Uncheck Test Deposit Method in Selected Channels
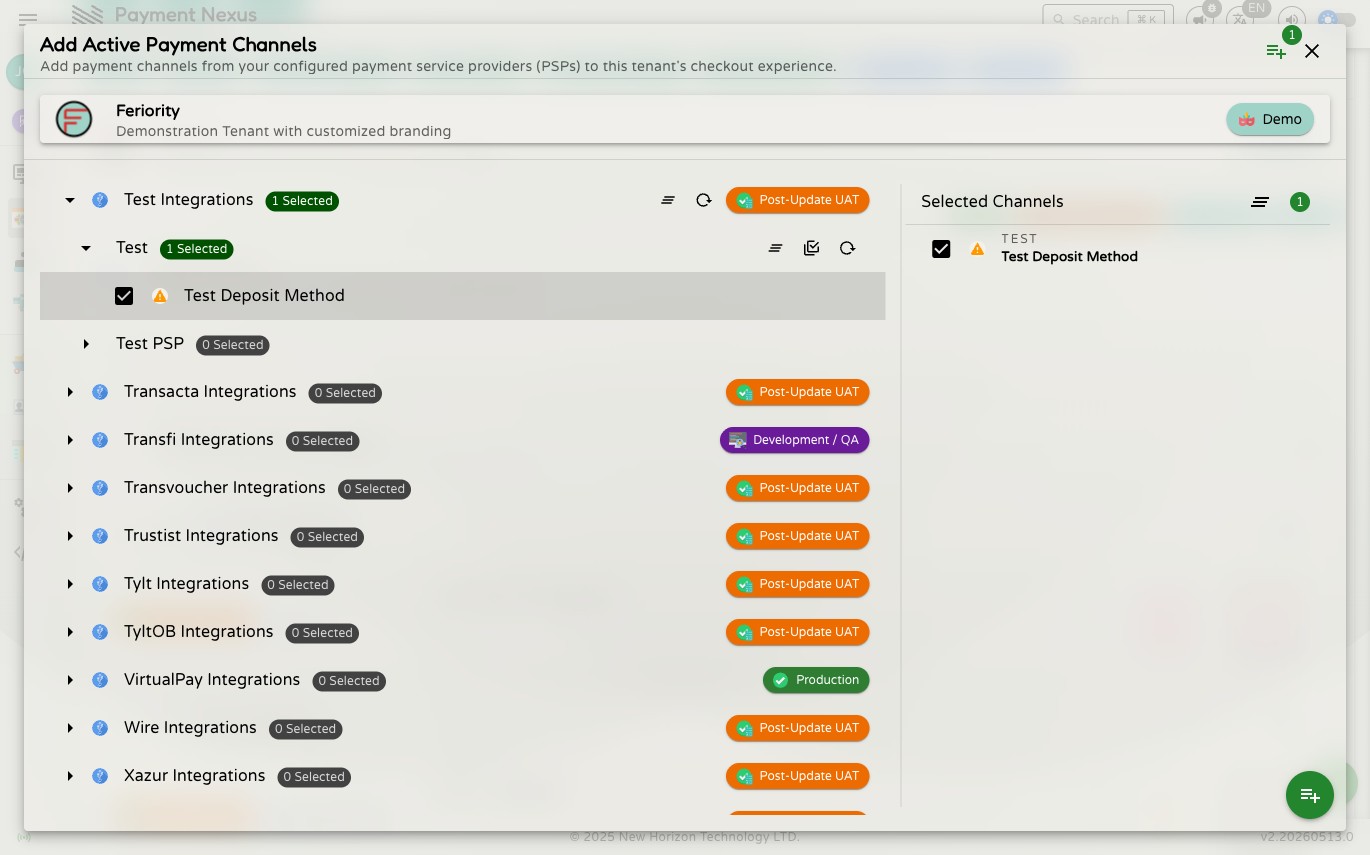This screenshot has width=1370, height=855. [x=941, y=249]
